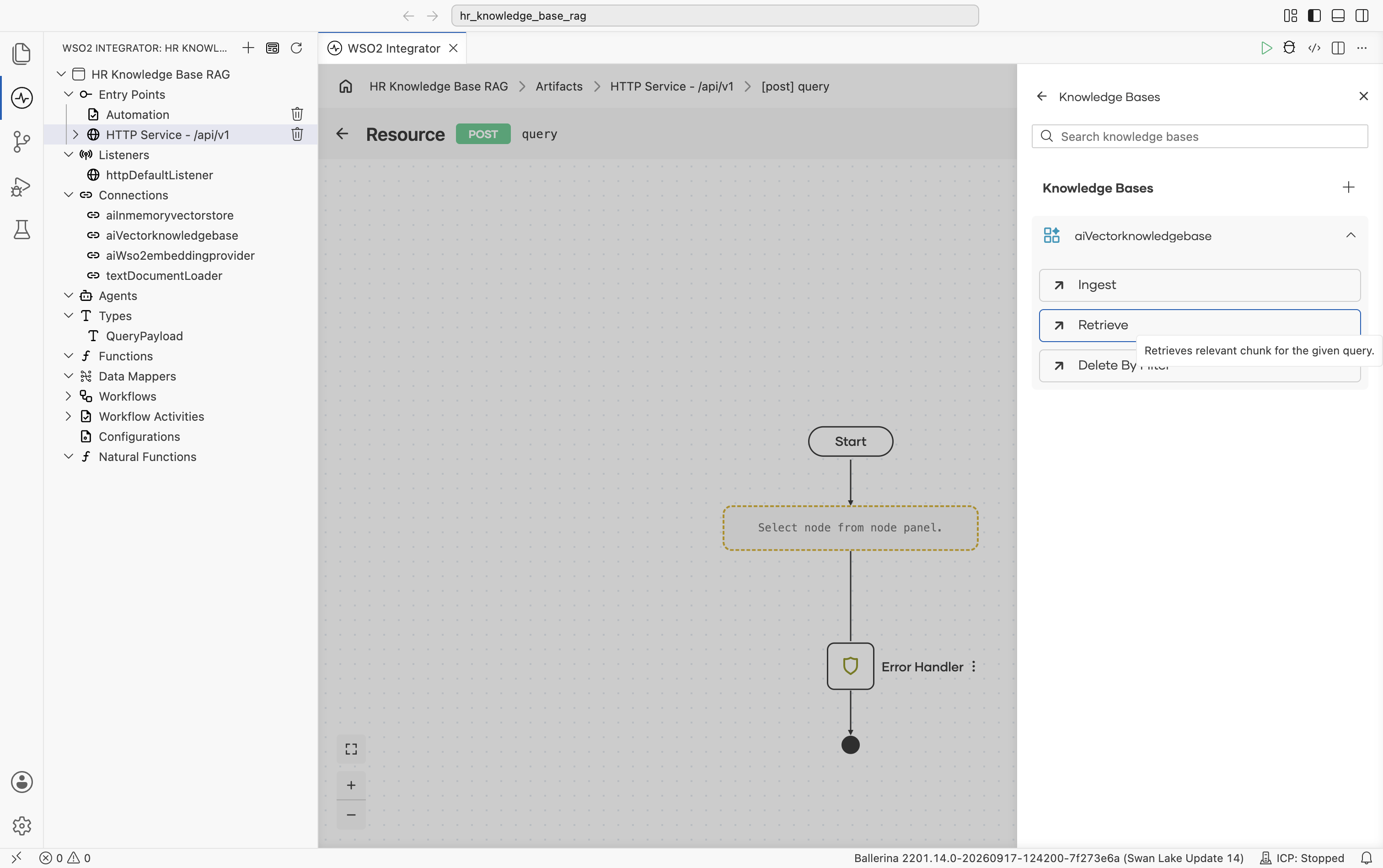This screenshot has height=868, width=1383.
Task: Toggle bottom panel layout icon
Action: pos(1338,16)
